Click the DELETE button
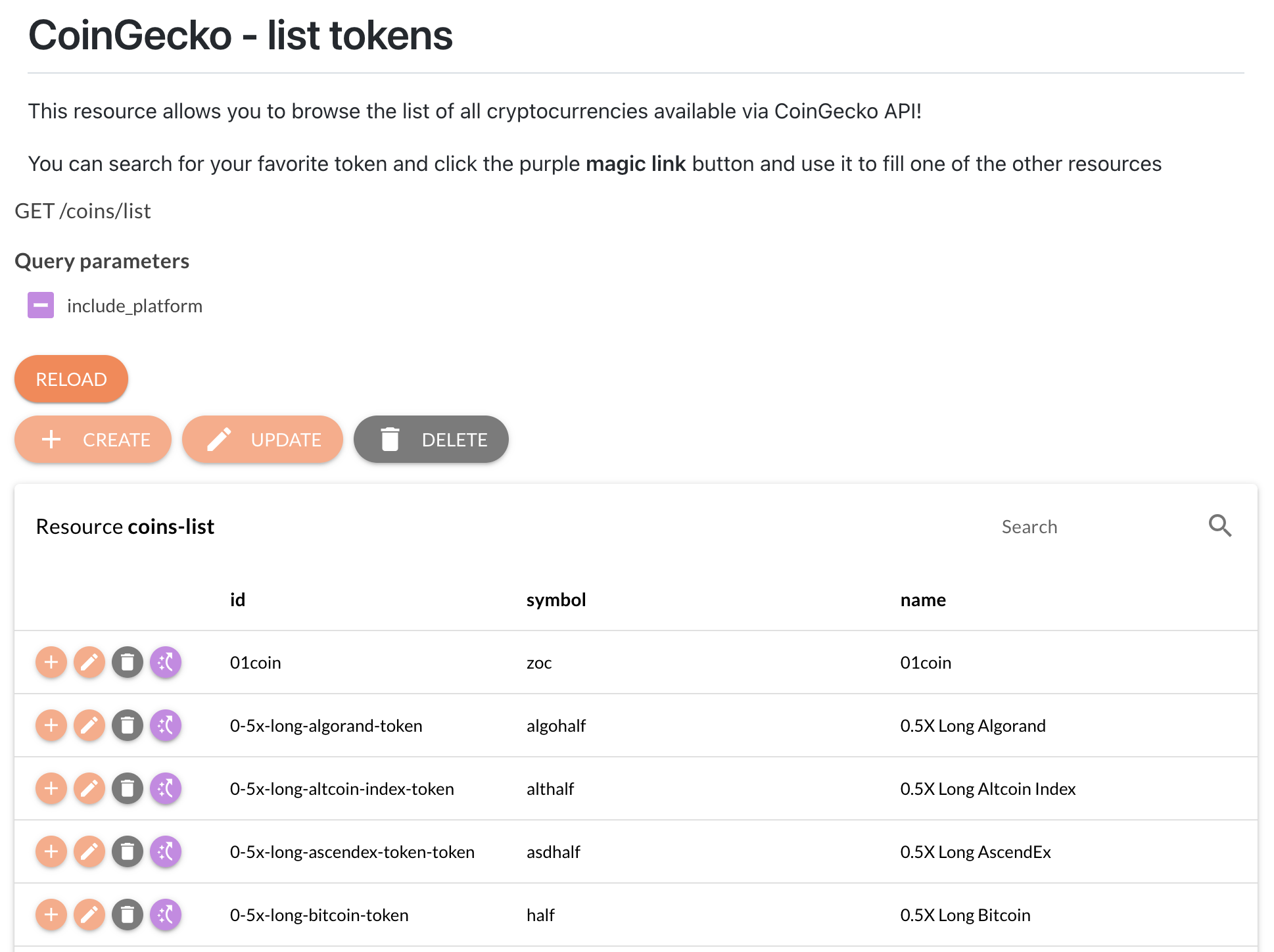 click(x=431, y=439)
